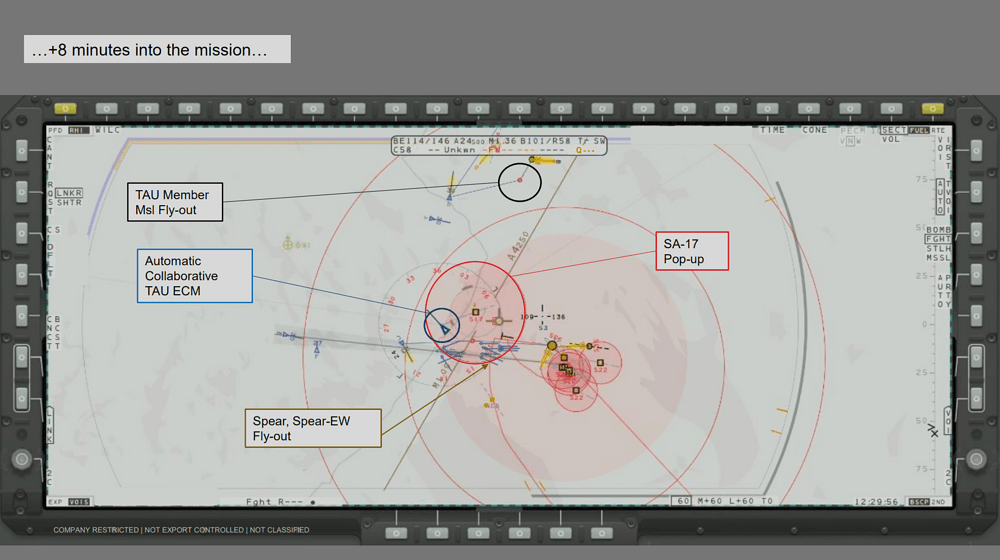Click the range scale value 60 box

(x=683, y=501)
